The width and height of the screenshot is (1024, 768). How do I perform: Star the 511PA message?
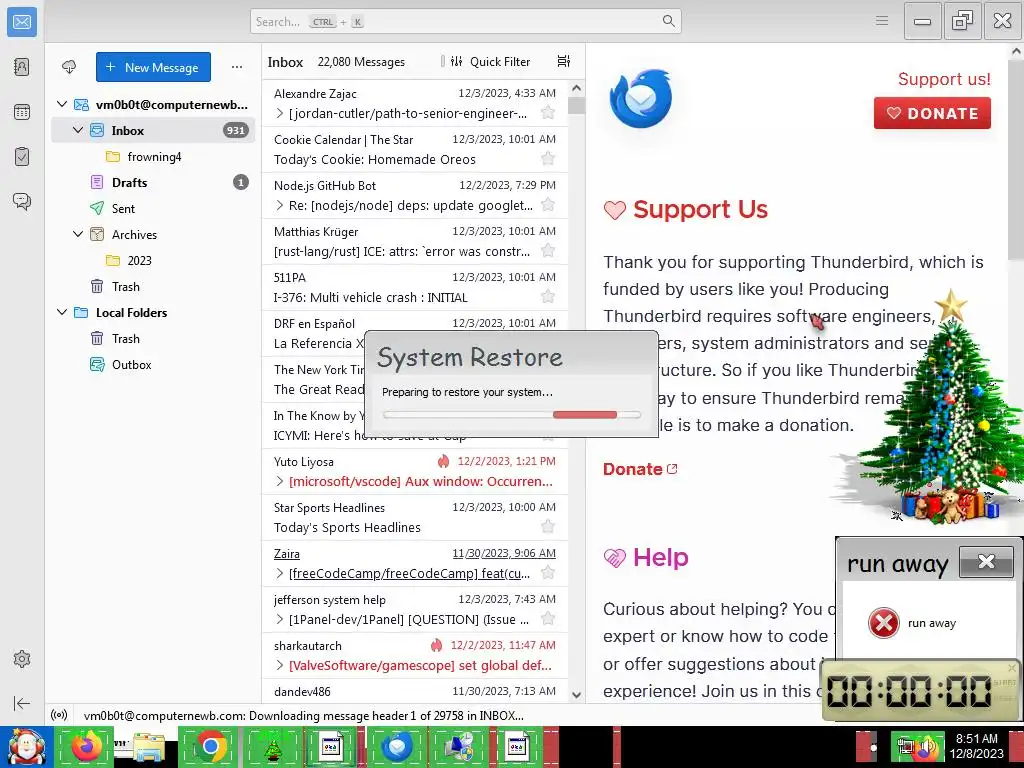coord(548,296)
